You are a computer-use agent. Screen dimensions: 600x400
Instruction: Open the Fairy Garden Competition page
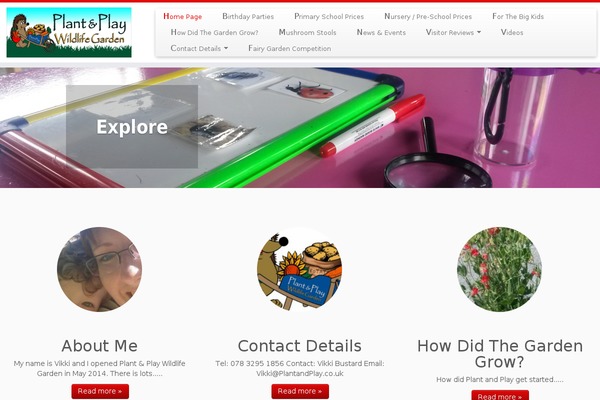pyautogui.click(x=290, y=49)
